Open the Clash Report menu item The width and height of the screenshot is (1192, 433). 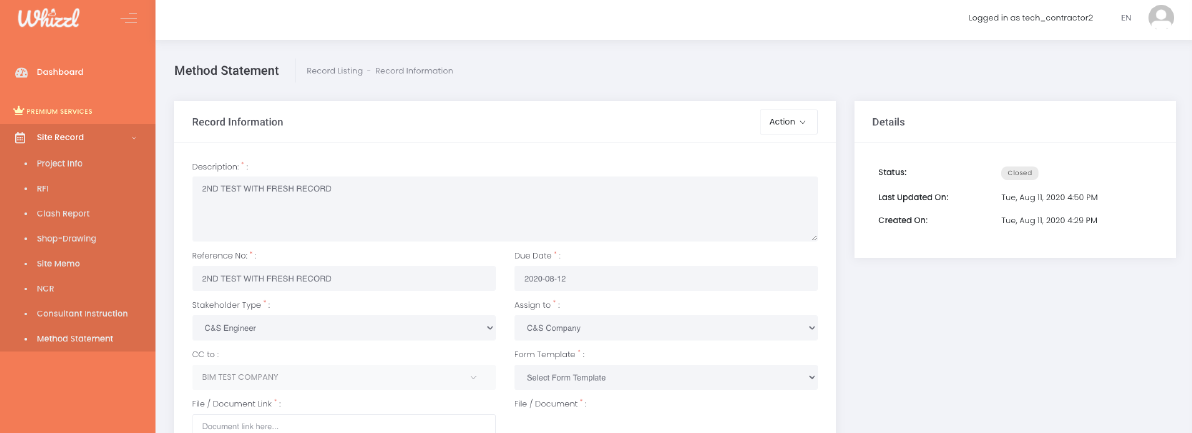[x=63, y=213]
